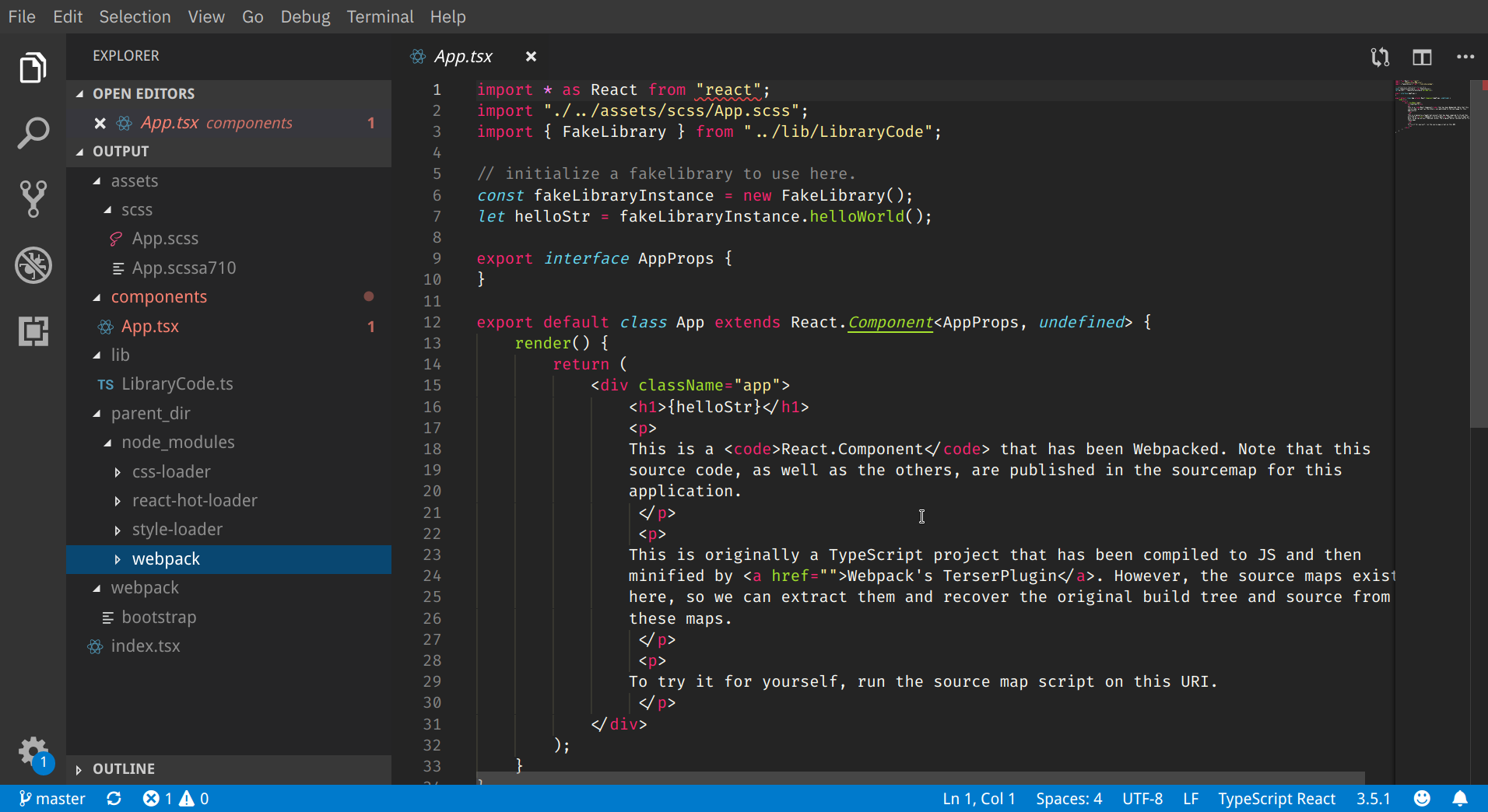The width and height of the screenshot is (1488, 812).
Task: Open the editor More Actions menu
Action: (x=1465, y=57)
